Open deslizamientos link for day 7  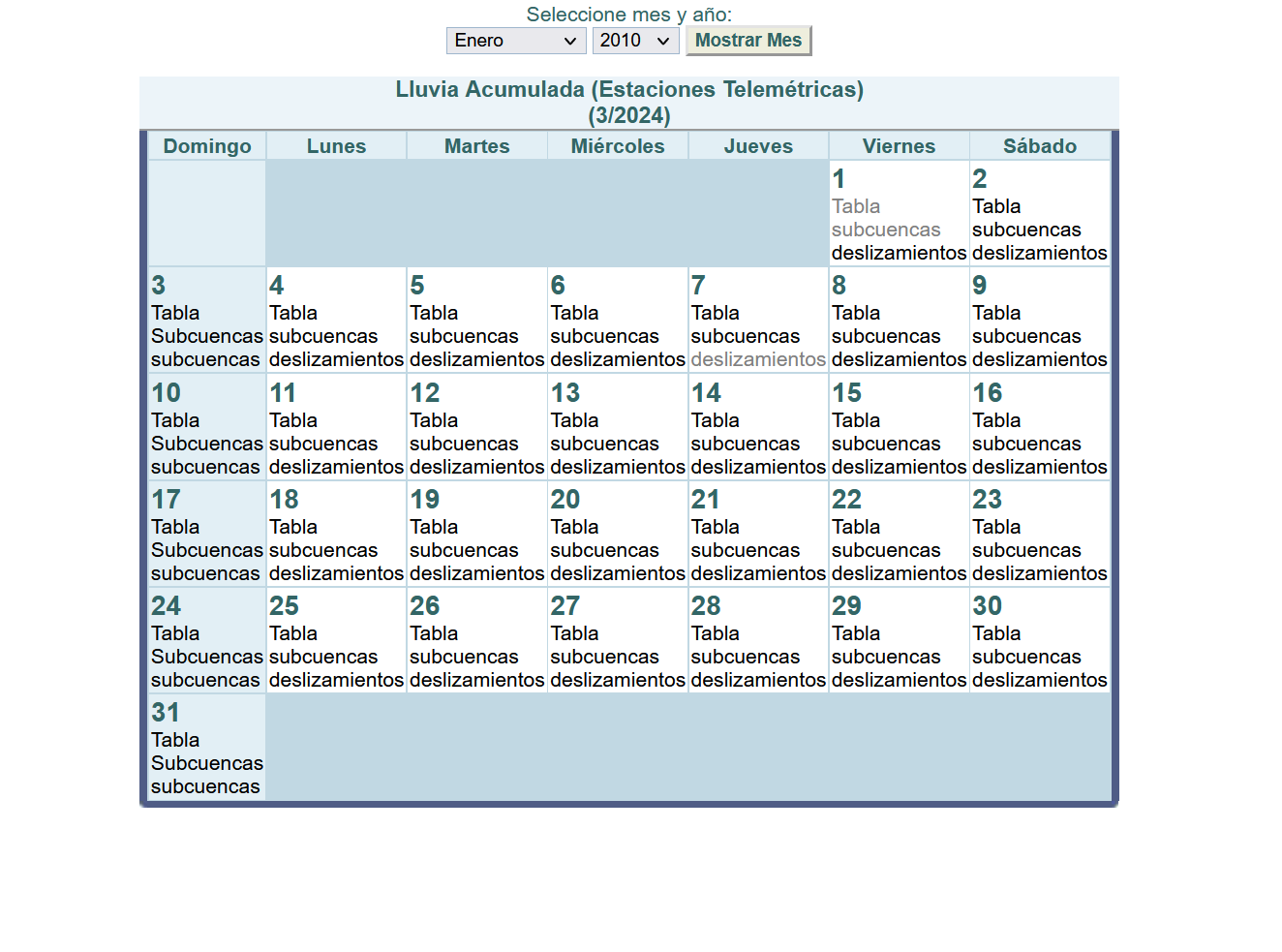[758, 359]
